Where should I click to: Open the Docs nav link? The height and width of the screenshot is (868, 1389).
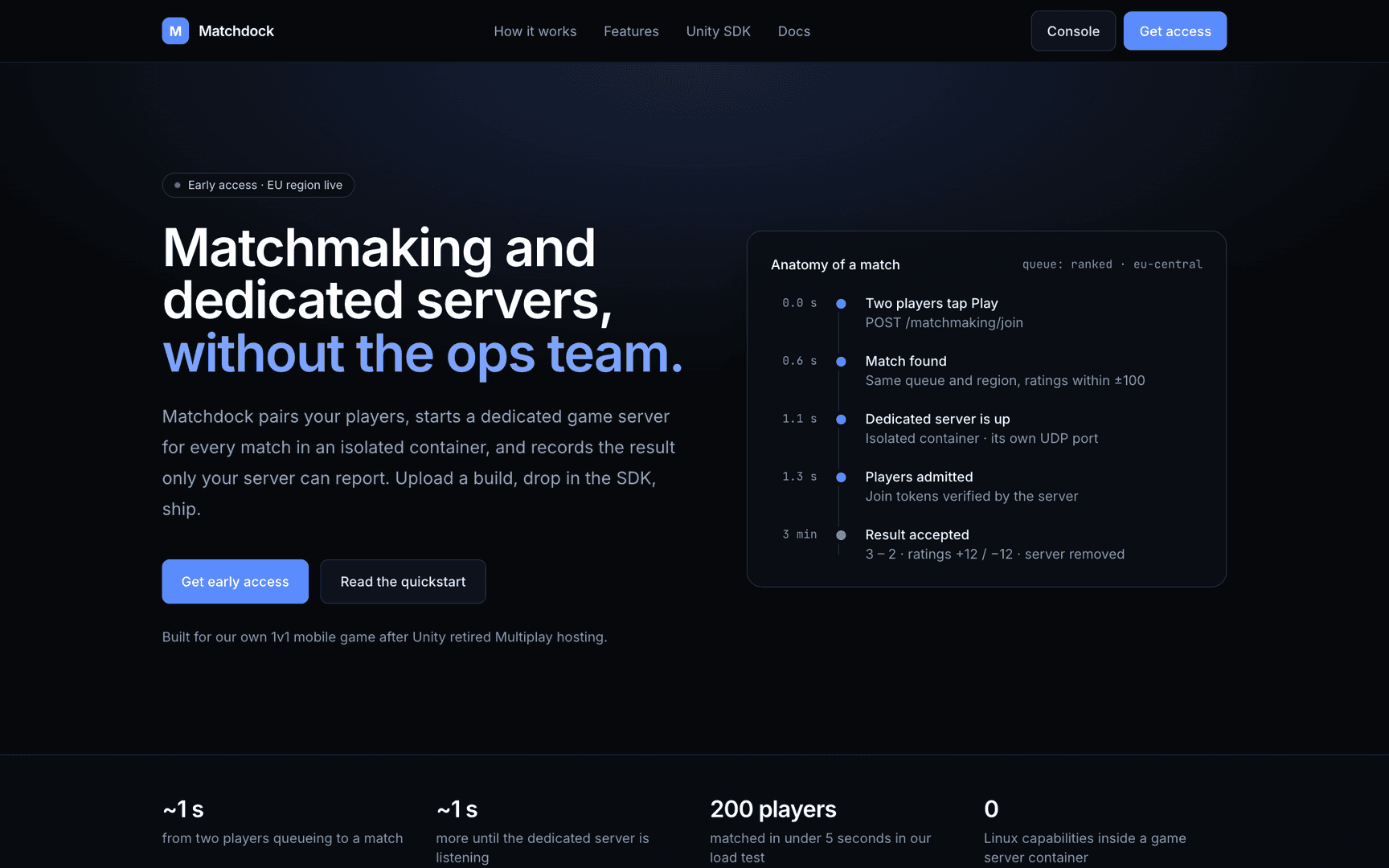pos(794,31)
